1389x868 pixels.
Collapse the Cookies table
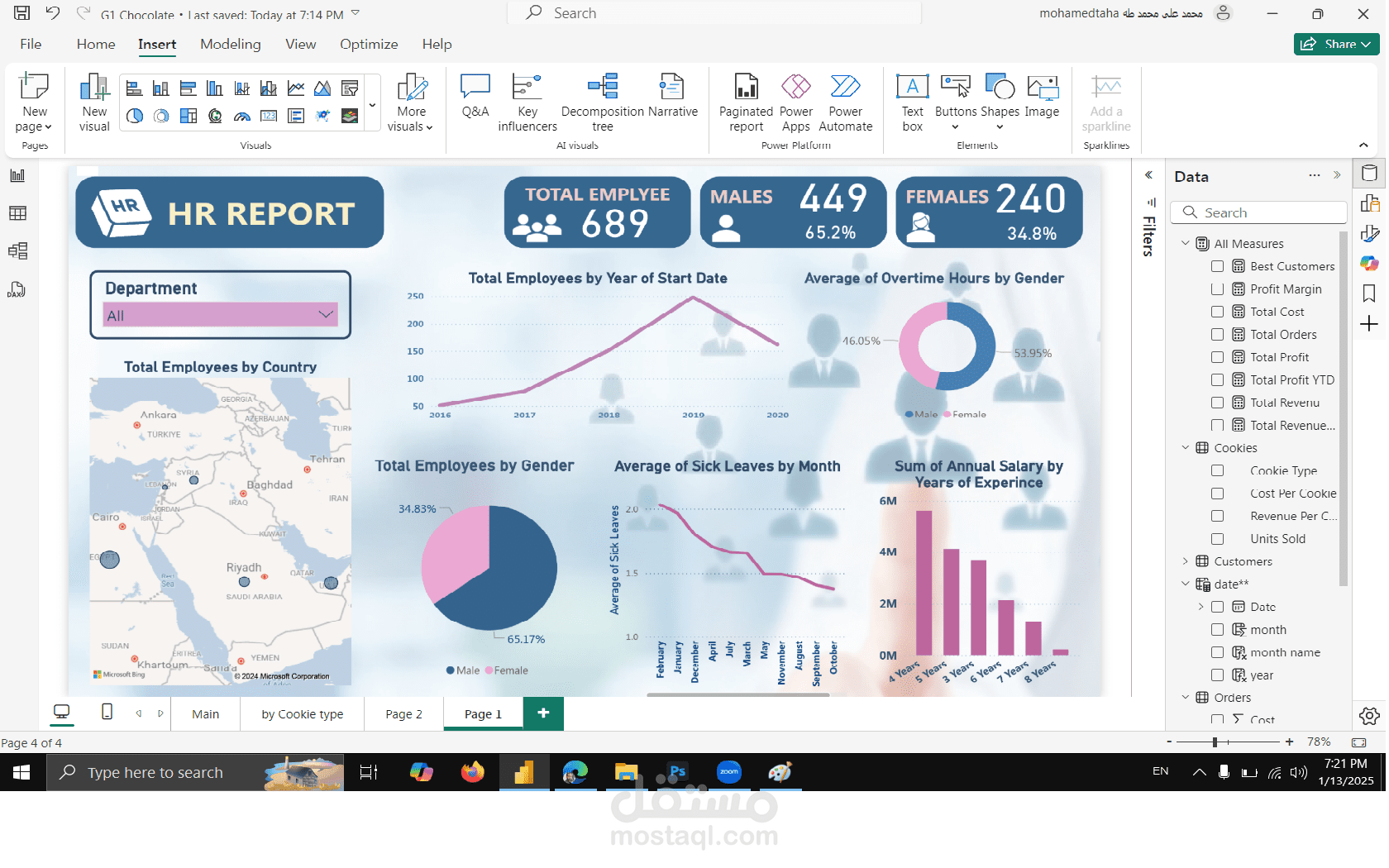pos(1185,447)
